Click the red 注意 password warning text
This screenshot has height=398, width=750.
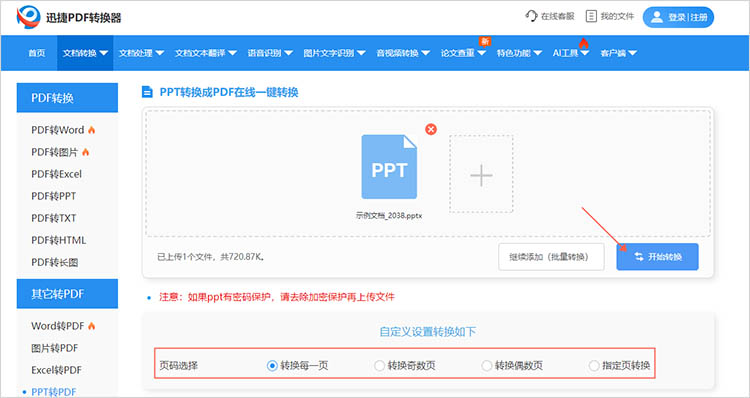pos(276,297)
